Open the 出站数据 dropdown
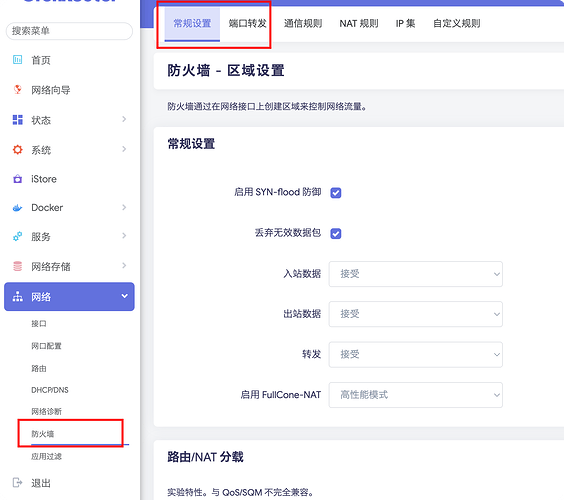Viewport: 564px width, 500px height. coord(415,314)
